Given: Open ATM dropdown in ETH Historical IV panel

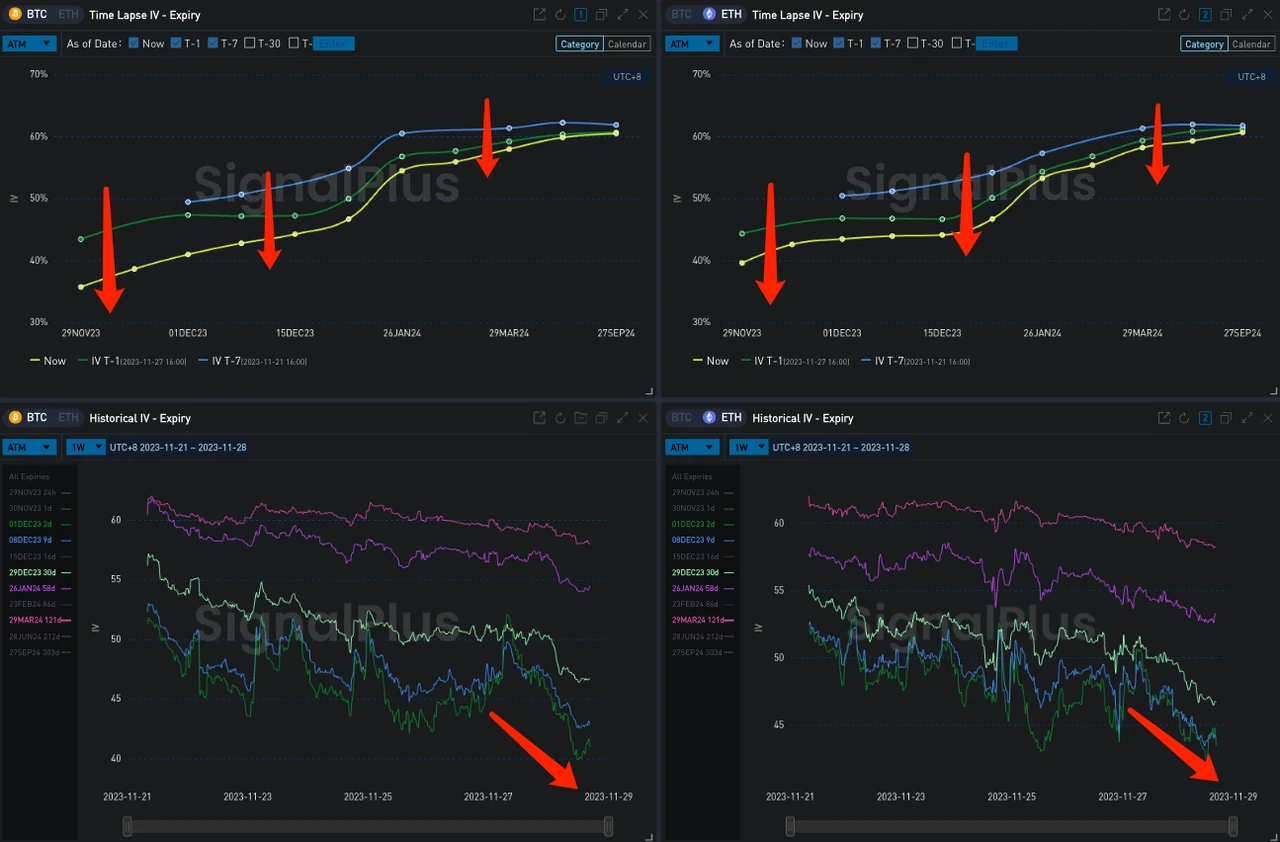Looking at the screenshot, I should click(691, 447).
